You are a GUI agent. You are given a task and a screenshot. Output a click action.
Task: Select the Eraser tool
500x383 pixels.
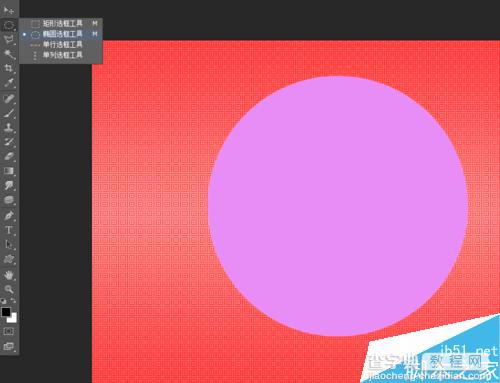[x=9, y=156]
